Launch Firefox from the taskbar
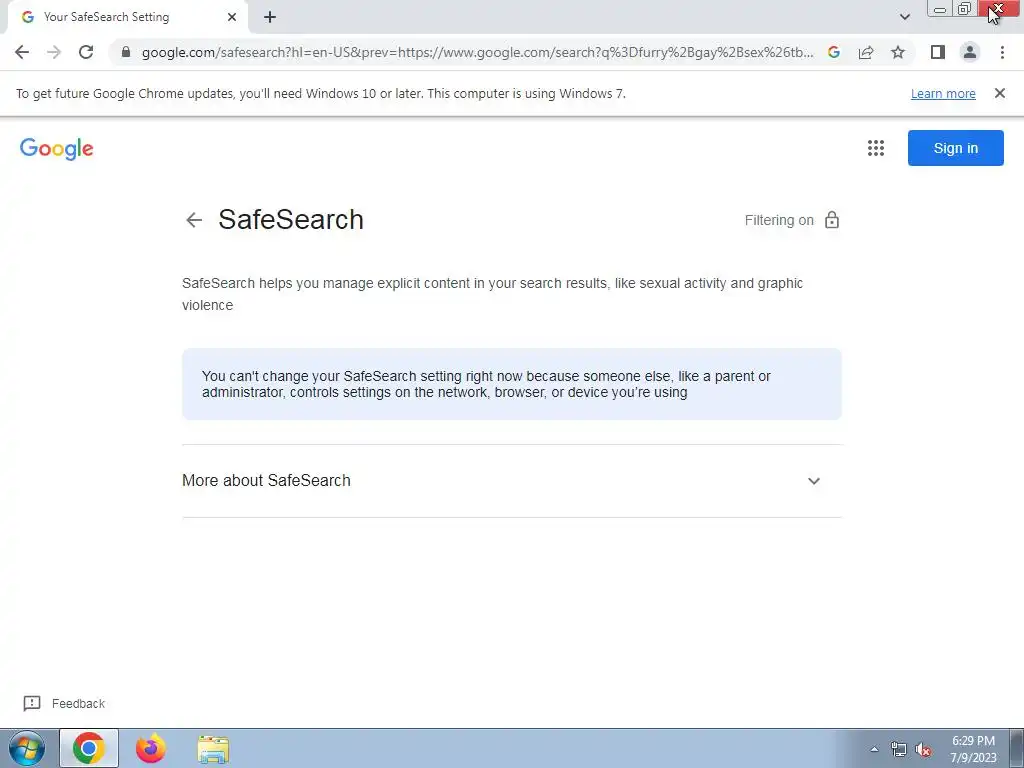Image resolution: width=1024 pixels, height=768 pixels. [x=151, y=748]
